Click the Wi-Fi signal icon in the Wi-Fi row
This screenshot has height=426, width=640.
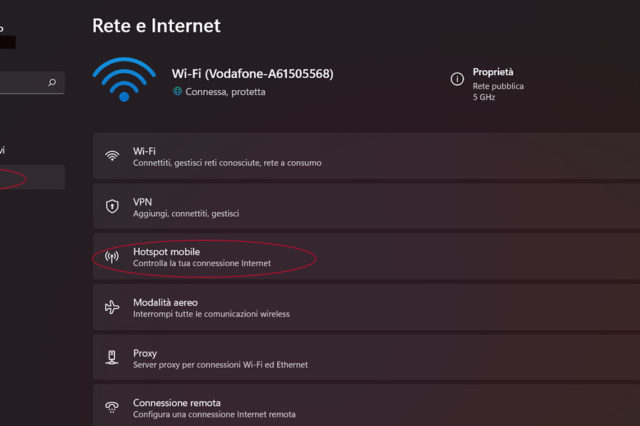[112, 156]
